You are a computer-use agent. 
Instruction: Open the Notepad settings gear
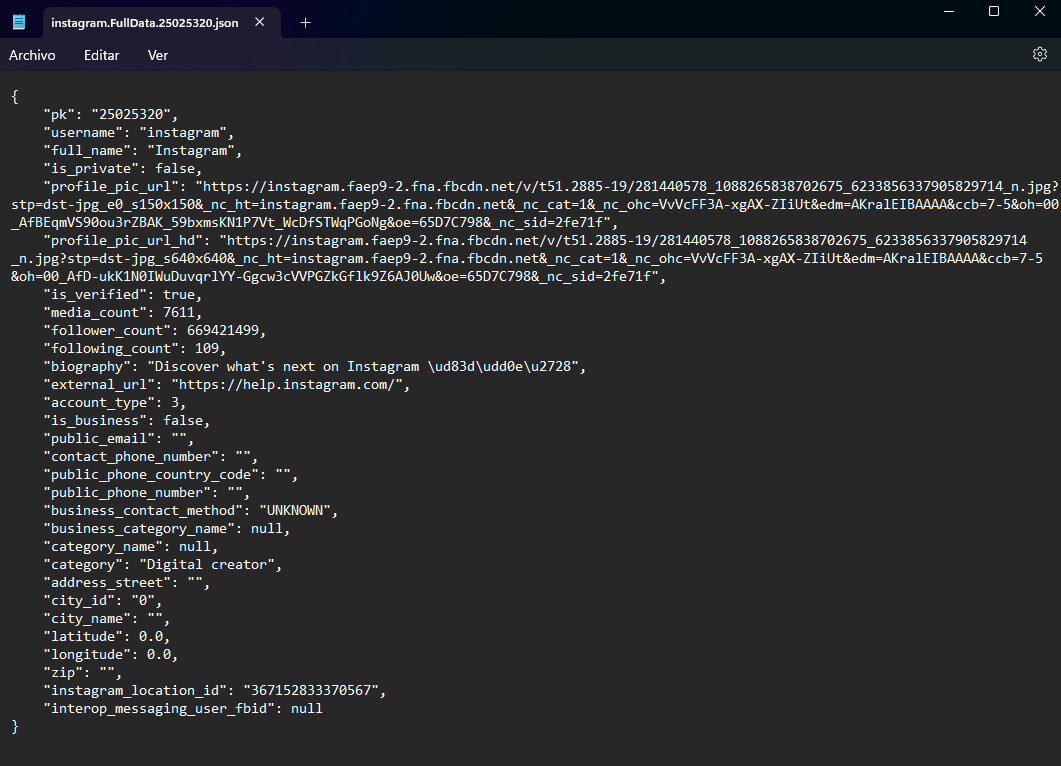point(1039,55)
